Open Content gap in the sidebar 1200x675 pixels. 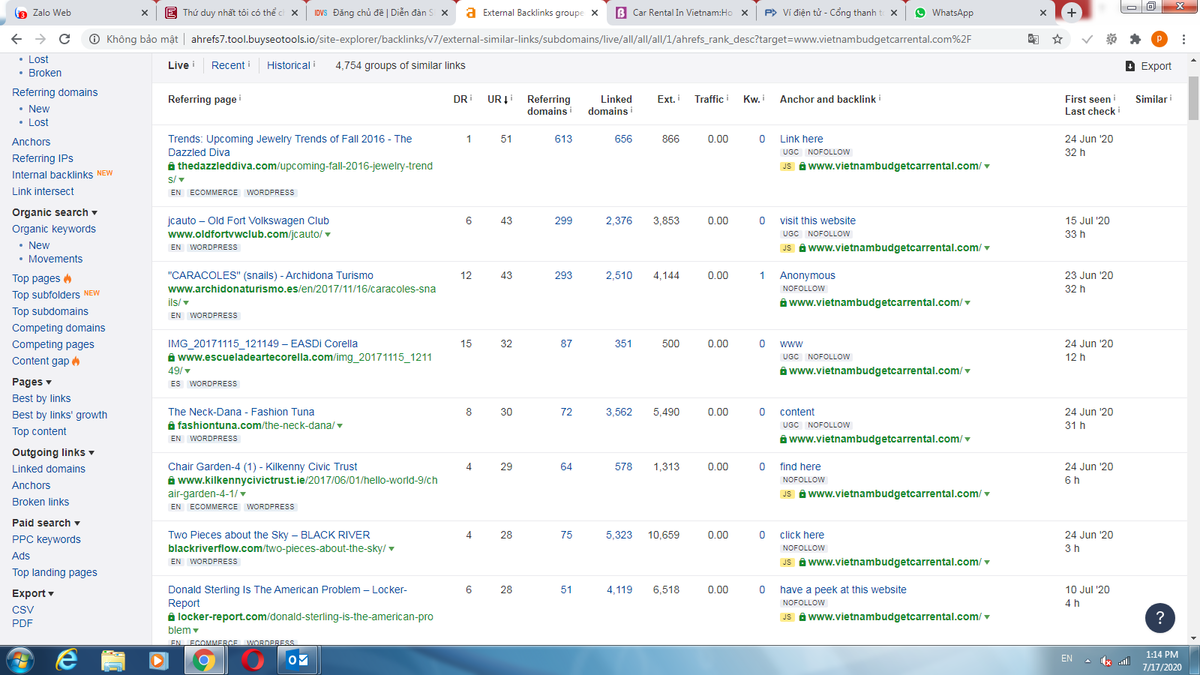pos(40,361)
